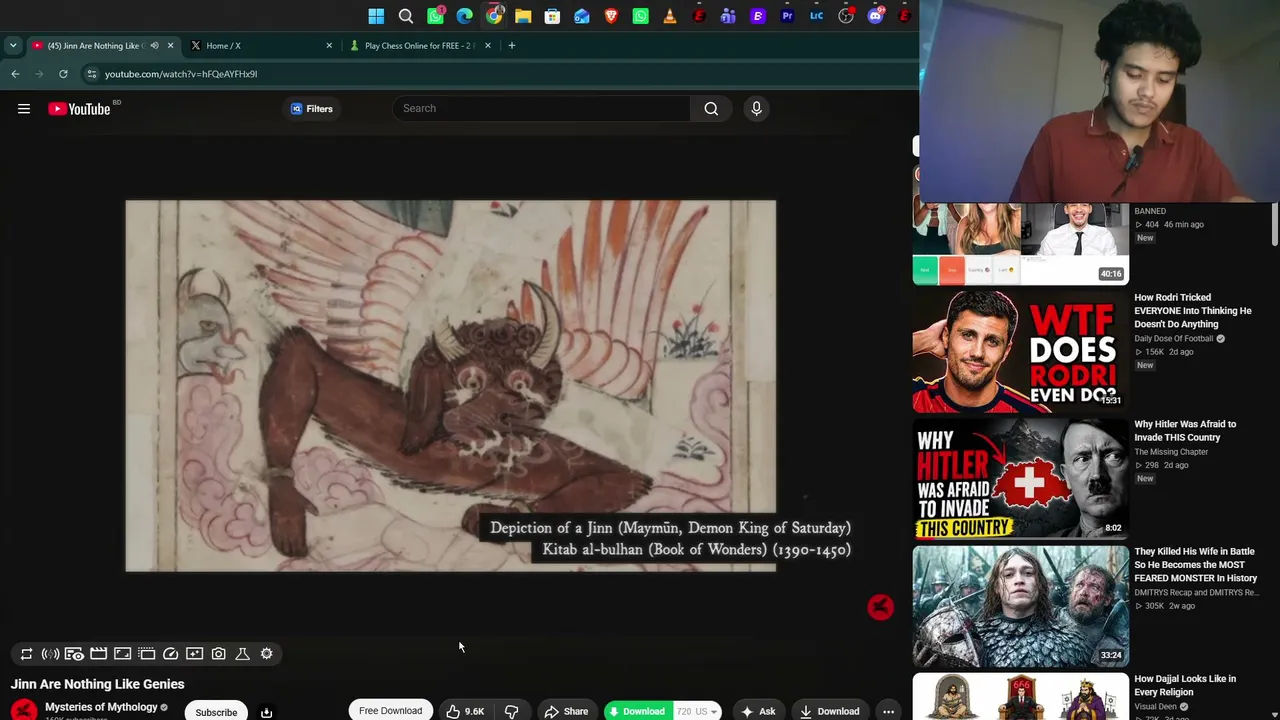
Task: Select the Jinn Are Nothing Like tab
Action: (102, 45)
